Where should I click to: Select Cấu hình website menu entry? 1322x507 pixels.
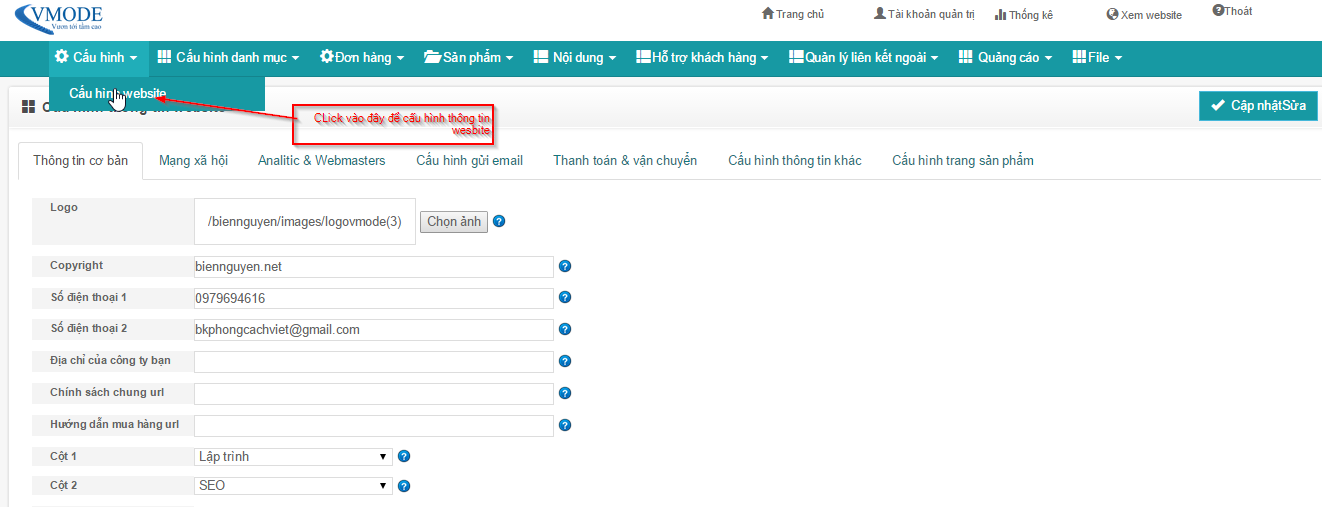click(x=117, y=93)
